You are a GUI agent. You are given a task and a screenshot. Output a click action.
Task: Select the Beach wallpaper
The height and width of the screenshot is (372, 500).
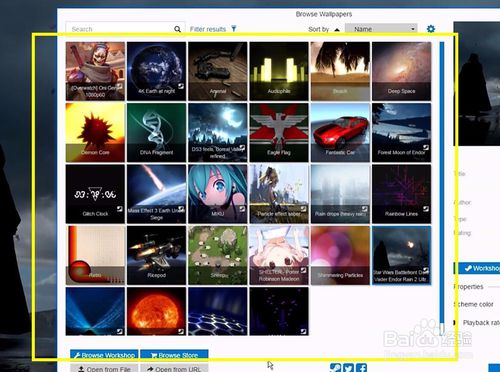tap(340, 71)
